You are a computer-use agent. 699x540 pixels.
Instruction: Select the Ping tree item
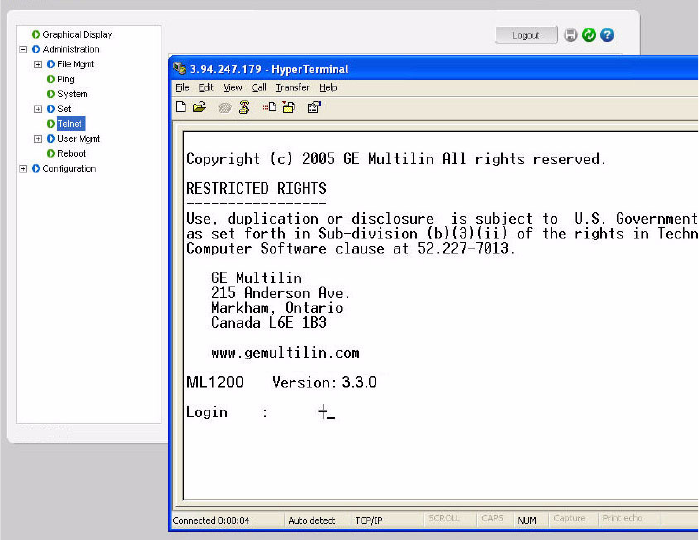pos(66,79)
